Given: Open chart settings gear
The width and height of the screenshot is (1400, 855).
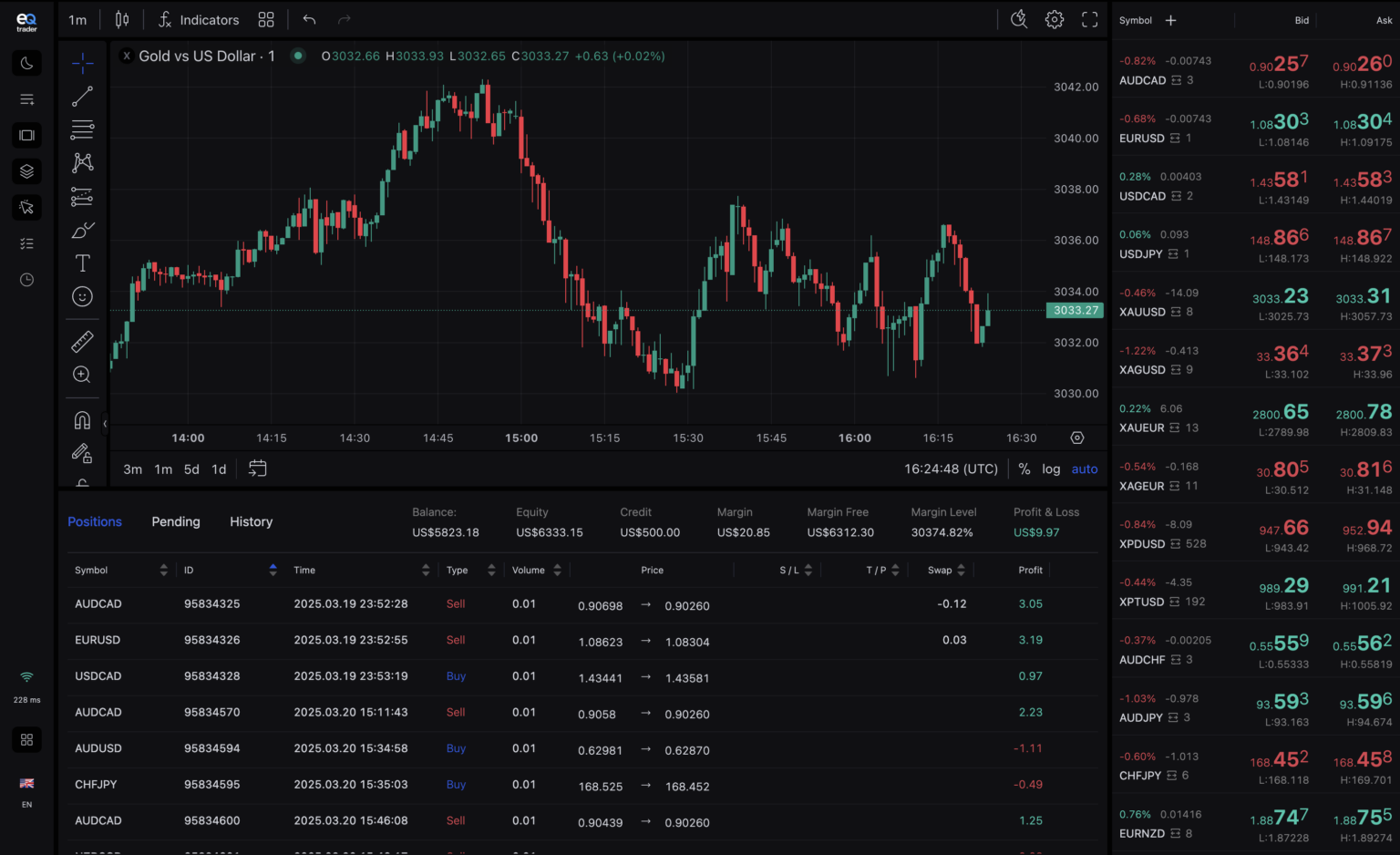Looking at the screenshot, I should tap(1055, 20).
